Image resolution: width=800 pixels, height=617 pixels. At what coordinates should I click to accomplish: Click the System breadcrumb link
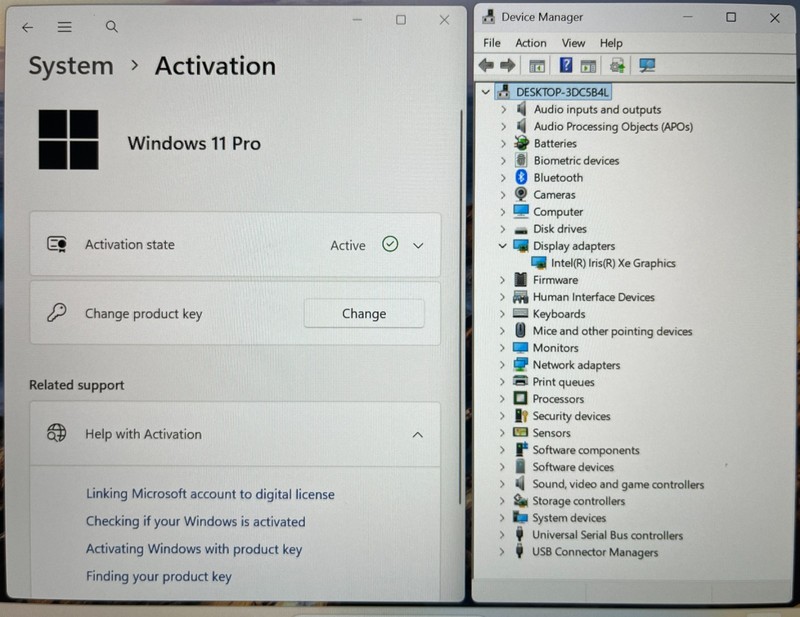point(71,66)
